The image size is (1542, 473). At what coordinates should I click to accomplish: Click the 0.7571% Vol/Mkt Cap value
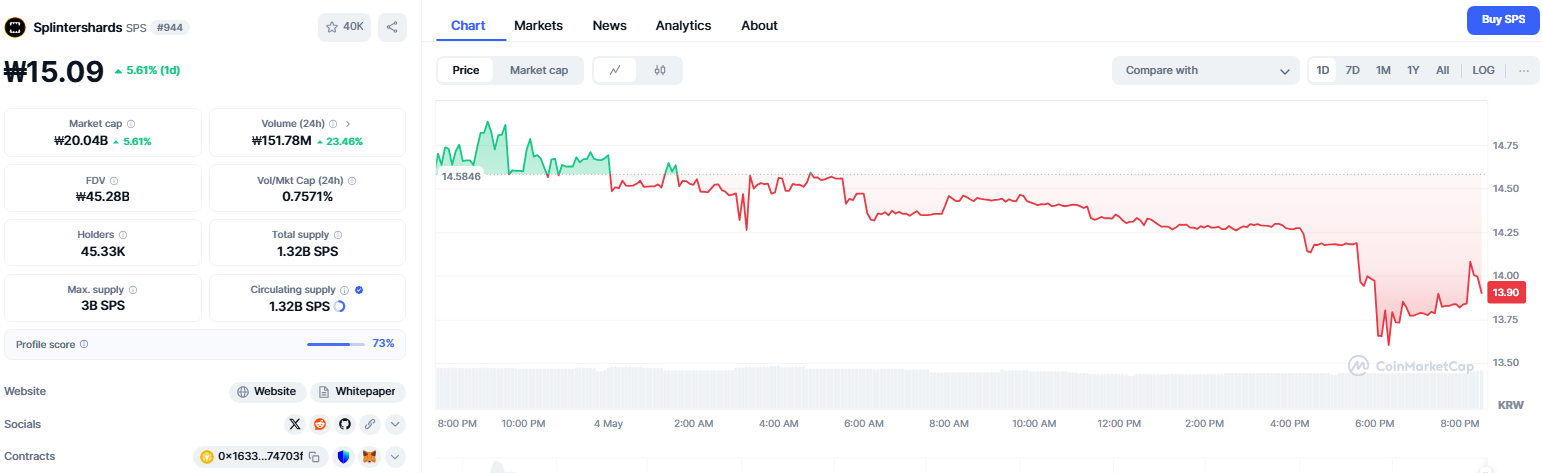(x=308, y=196)
